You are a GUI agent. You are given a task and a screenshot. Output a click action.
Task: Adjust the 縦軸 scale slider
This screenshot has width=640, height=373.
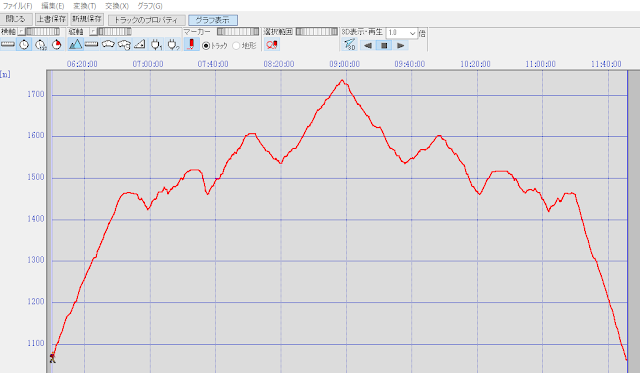pos(114,32)
